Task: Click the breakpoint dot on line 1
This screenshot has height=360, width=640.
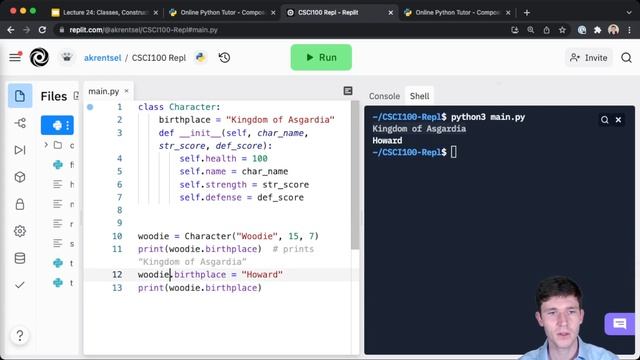Action: pos(90,107)
